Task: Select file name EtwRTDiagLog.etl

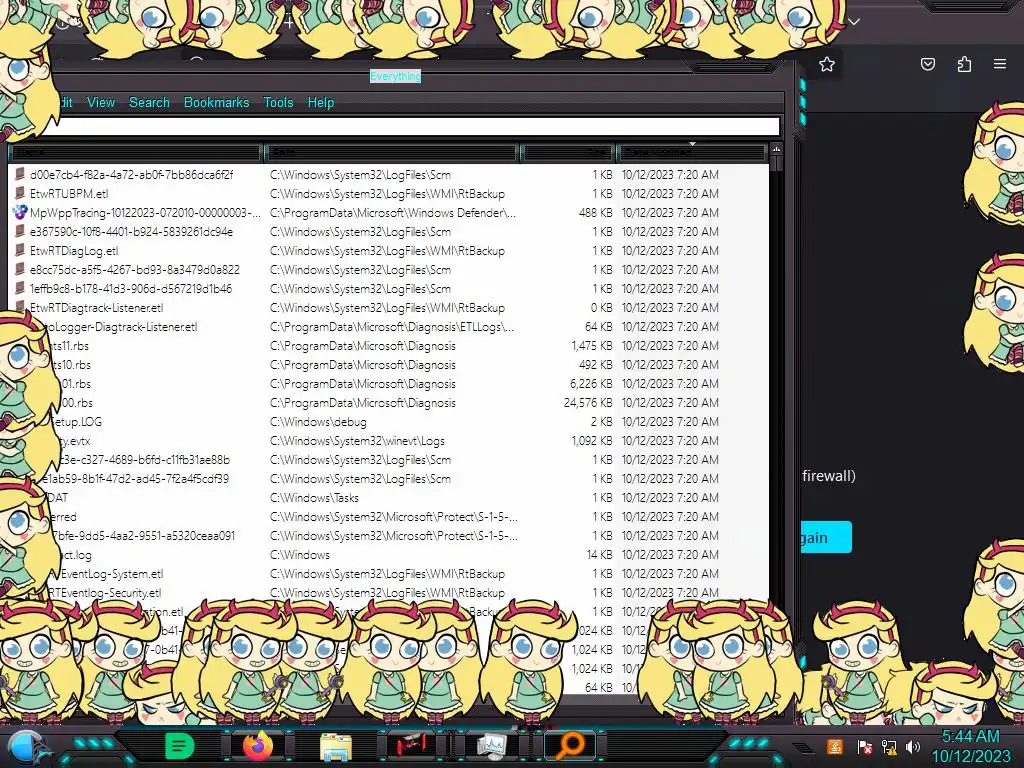Action: tap(74, 251)
